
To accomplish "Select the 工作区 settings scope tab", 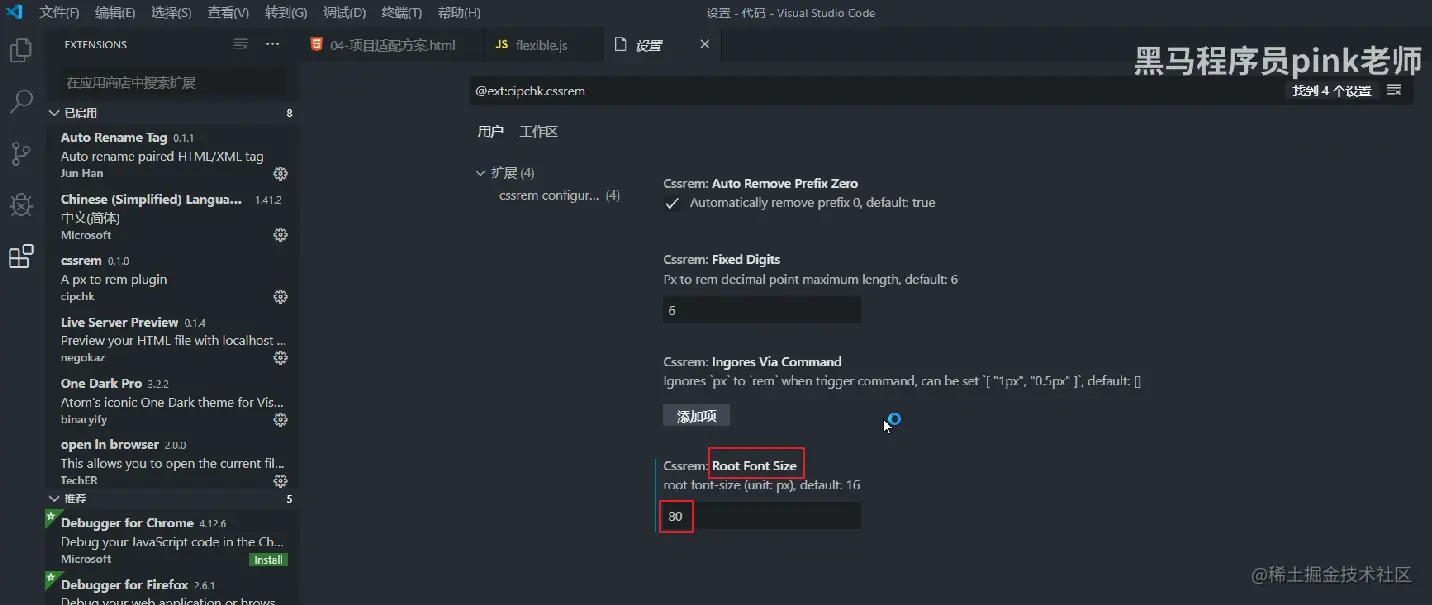I will point(538,132).
